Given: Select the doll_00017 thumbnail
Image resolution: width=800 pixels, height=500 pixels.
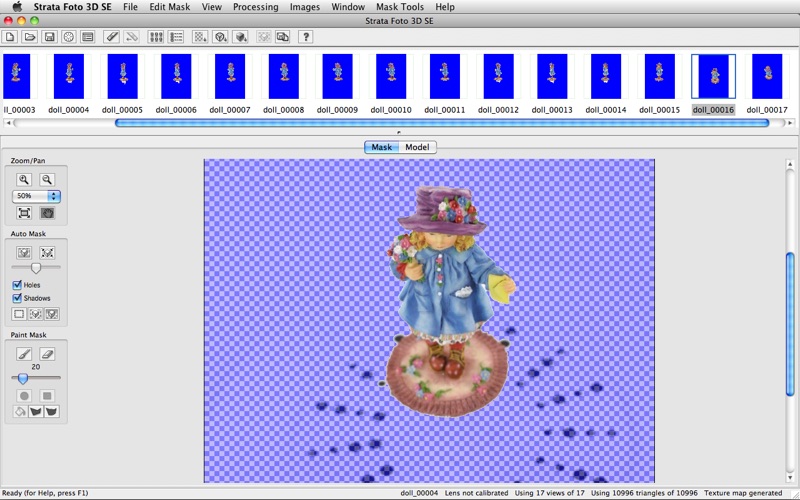Looking at the screenshot, I should [x=767, y=77].
